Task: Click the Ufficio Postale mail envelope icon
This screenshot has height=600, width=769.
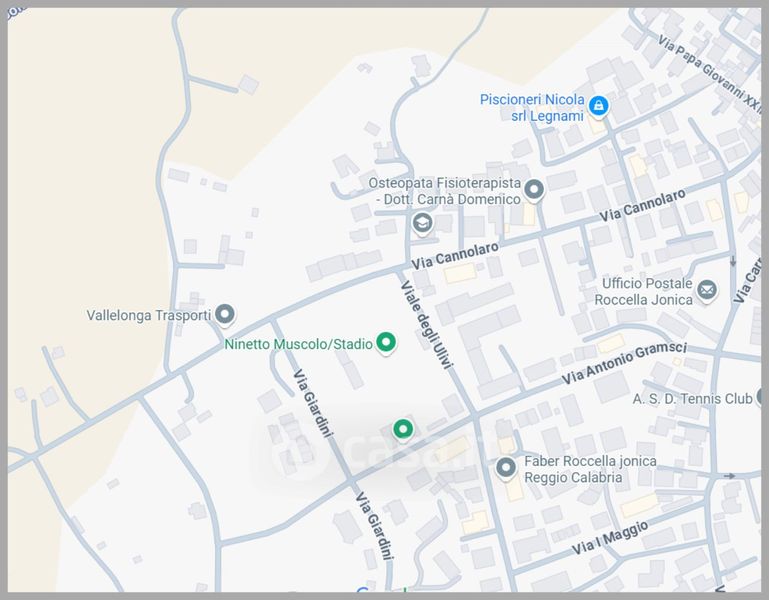Action: 708,291
